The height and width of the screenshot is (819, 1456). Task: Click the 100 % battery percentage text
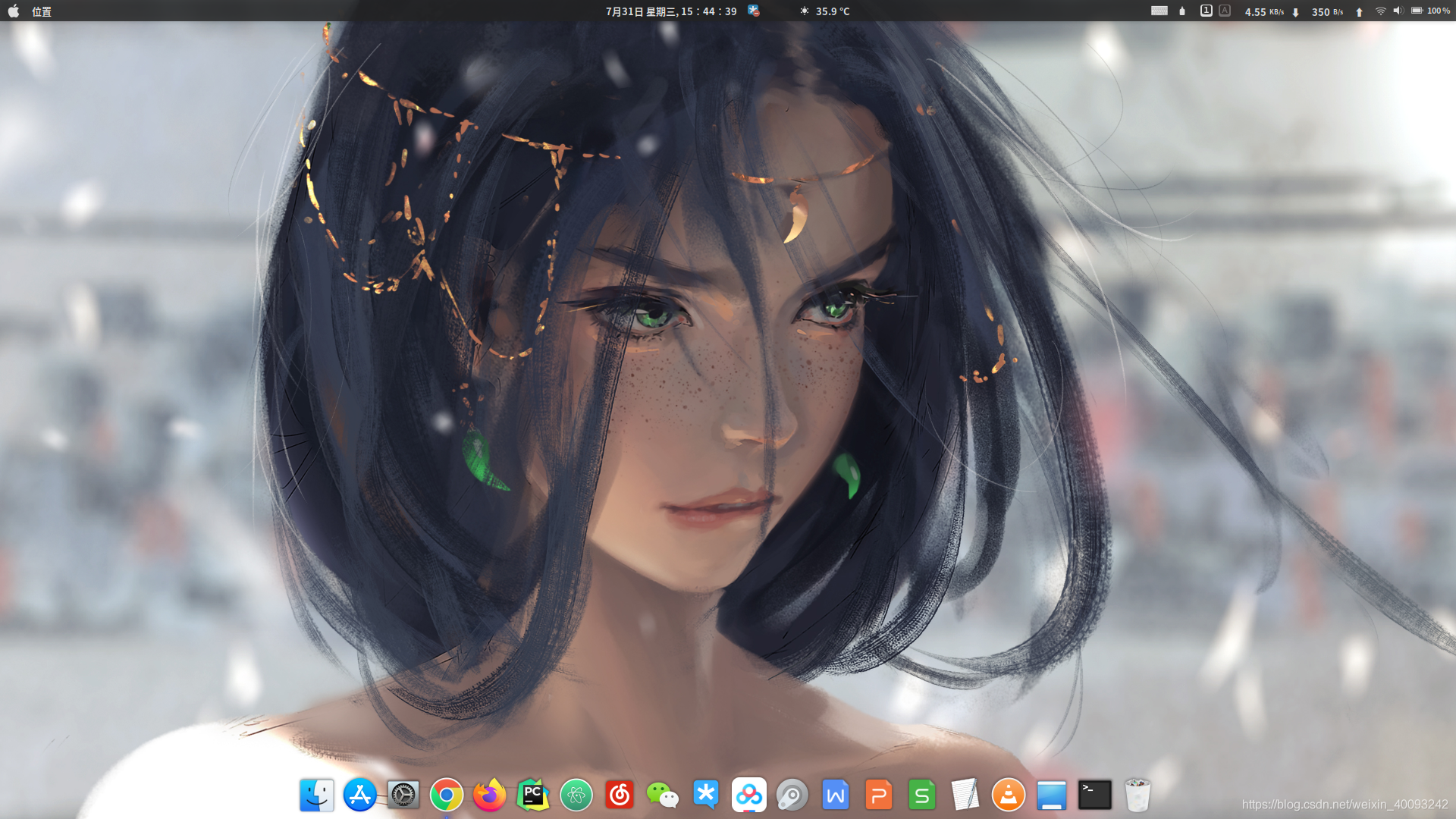pos(1439,11)
